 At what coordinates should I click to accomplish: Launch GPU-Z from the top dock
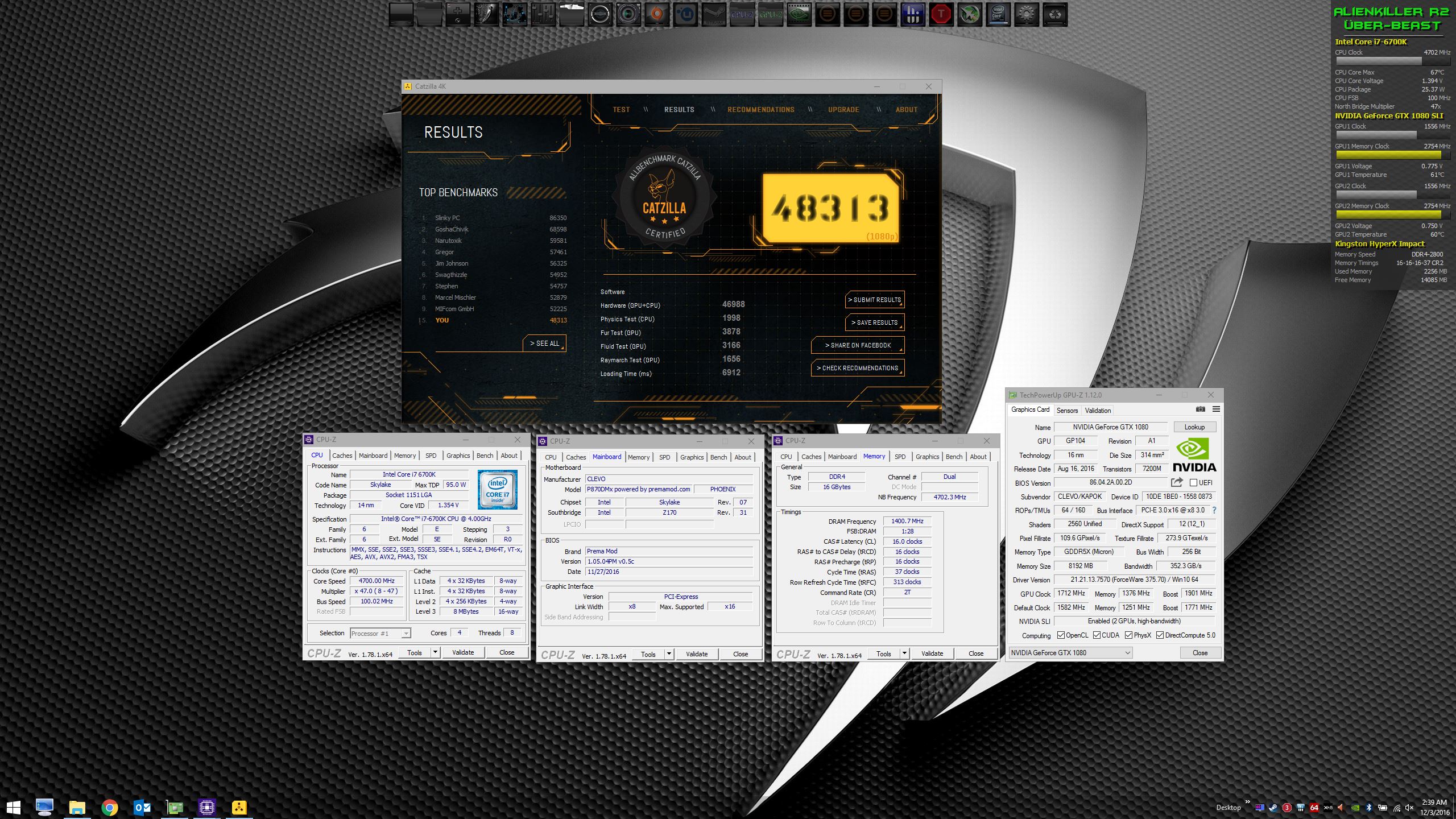pyautogui.click(x=771, y=14)
